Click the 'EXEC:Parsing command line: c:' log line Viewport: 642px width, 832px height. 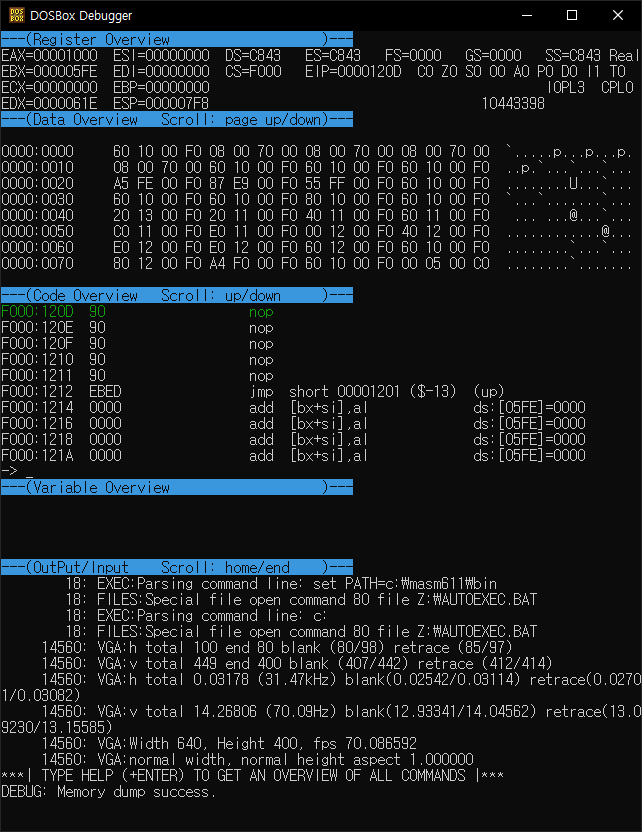click(196, 616)
